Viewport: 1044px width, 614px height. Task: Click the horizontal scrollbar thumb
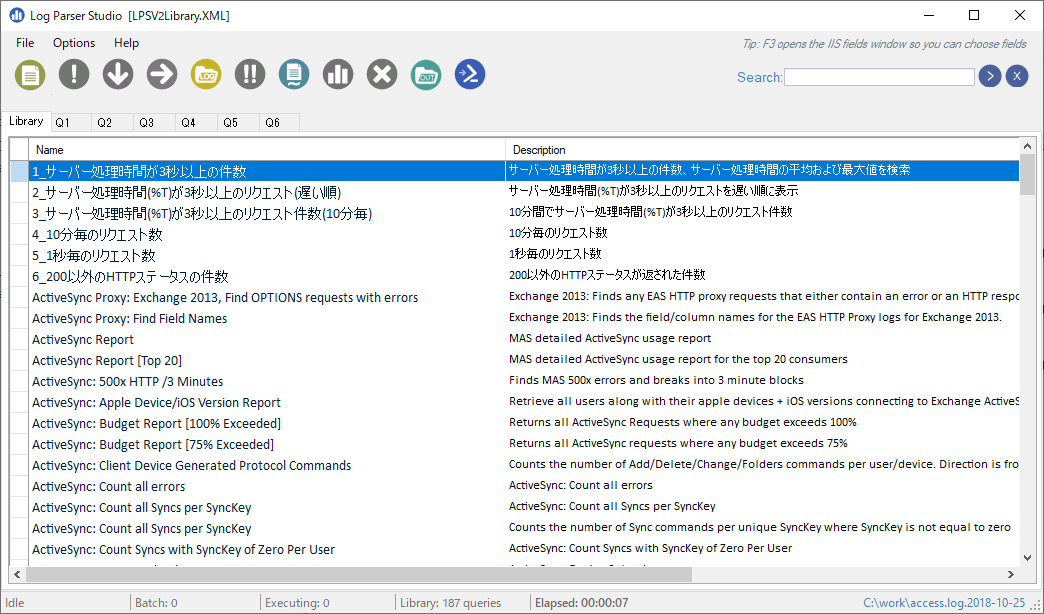coord(359,574)
